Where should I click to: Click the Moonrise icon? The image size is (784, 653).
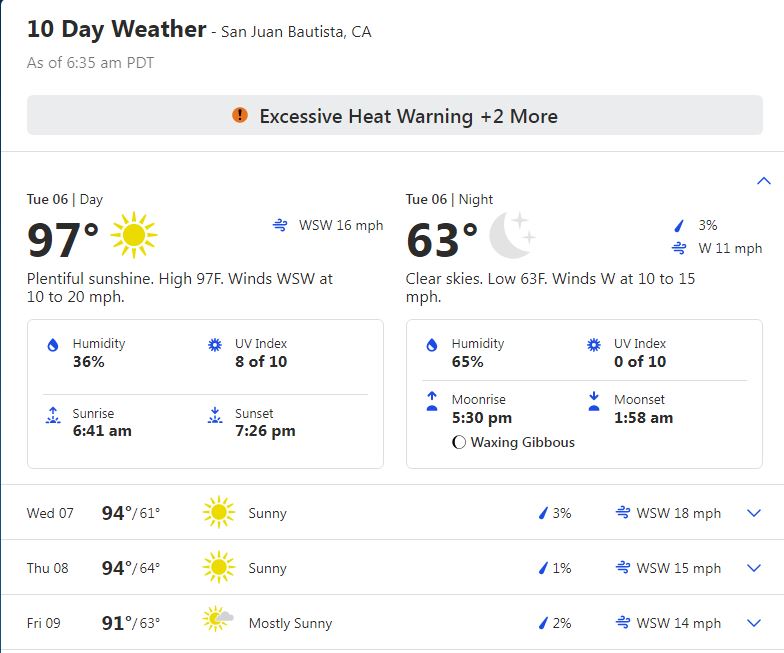pos(432,401)
